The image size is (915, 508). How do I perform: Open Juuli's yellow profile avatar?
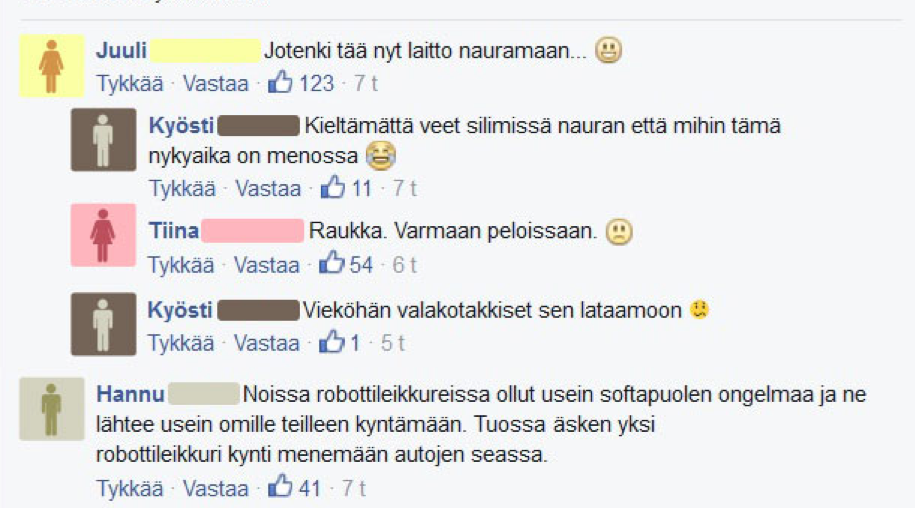coord(52,65)
